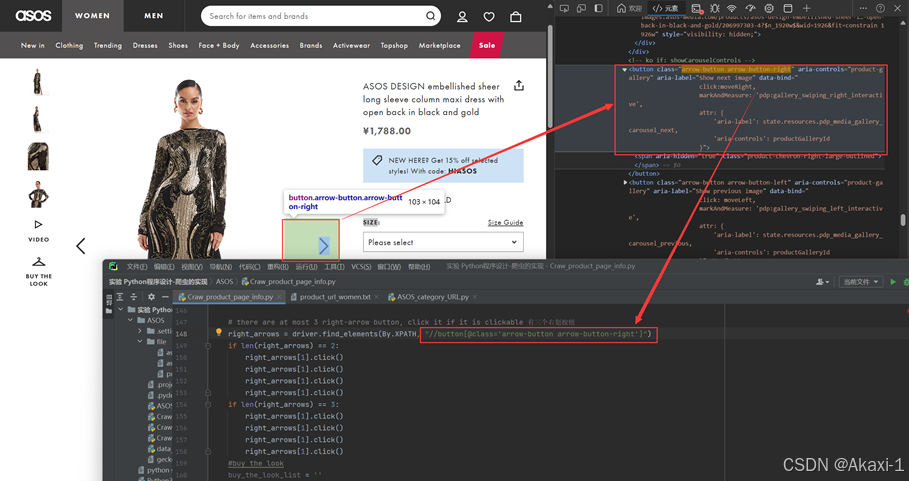Screen dimensions: 909x481
Task: Open the Size Guide link
Action: (506, 223)
